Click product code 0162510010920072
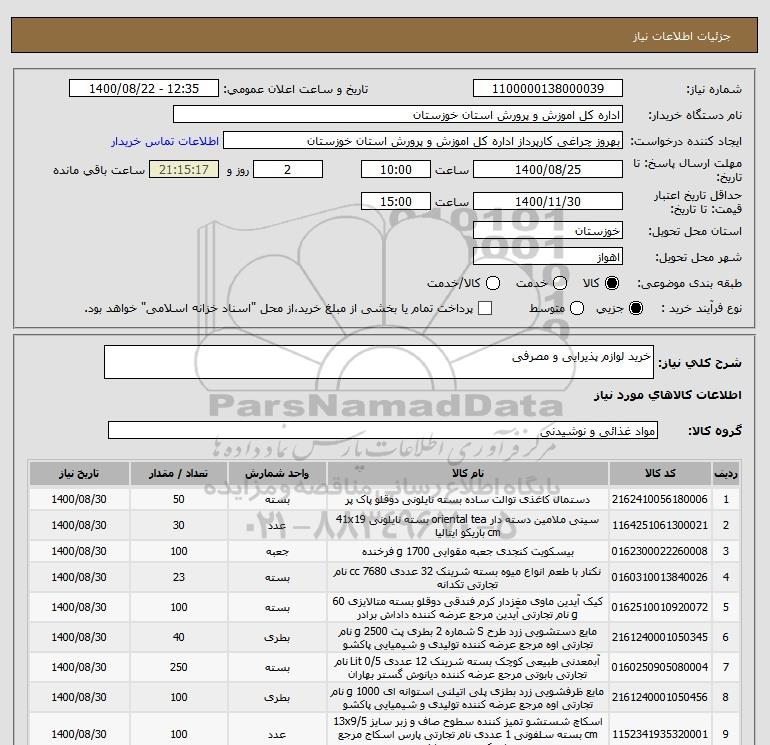Image resolution: width=770 pixels, height=745 pixels. pyautogui.click(x=660, y=607)
